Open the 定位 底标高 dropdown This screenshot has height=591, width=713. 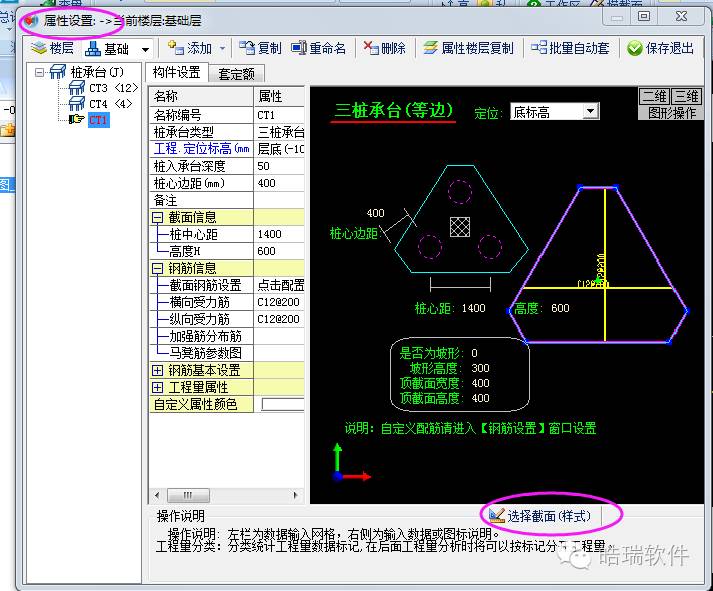[x=590, y=111]
